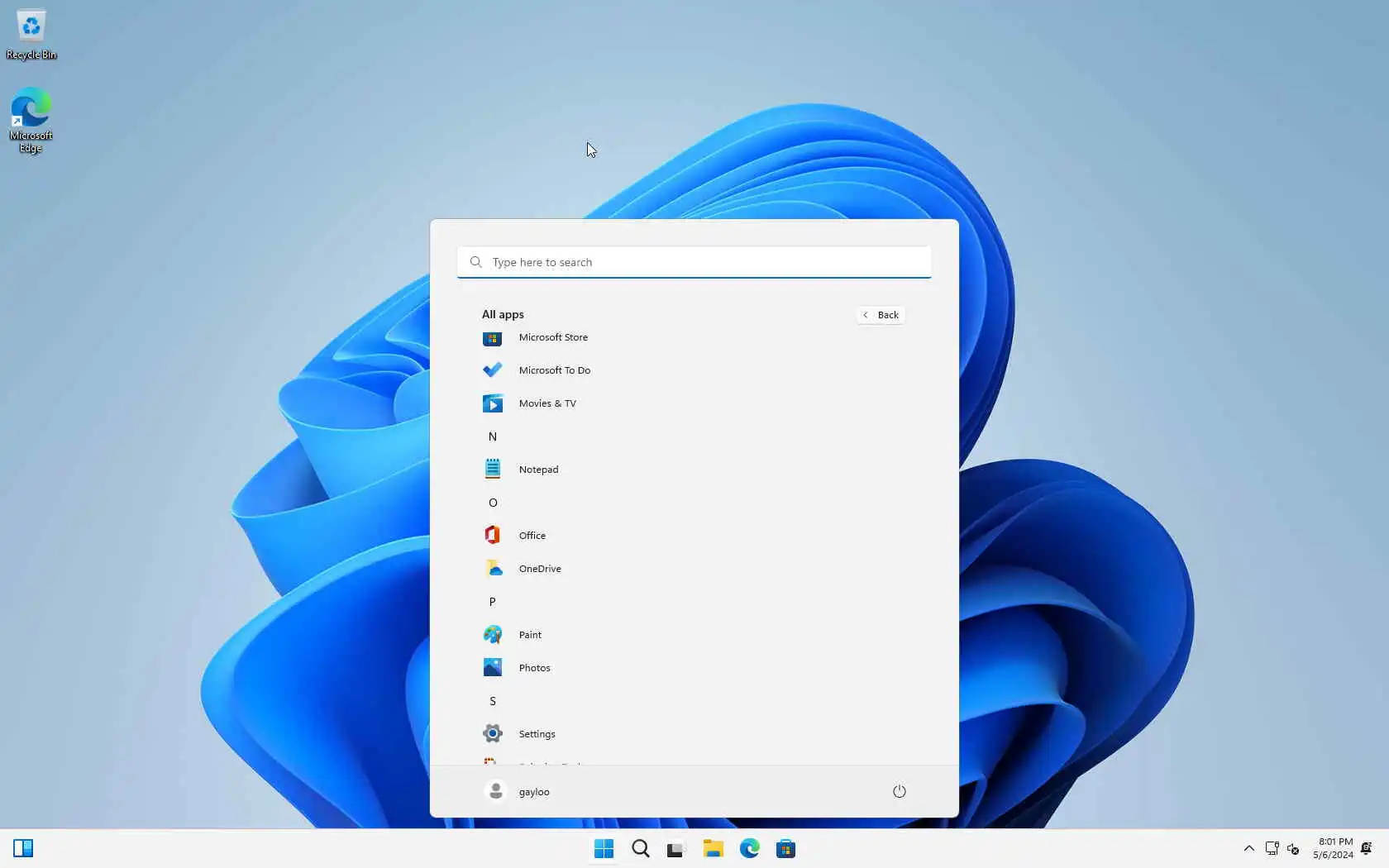Click the Type here to search field
1389x868 pixels.
[x=694, y=262]
